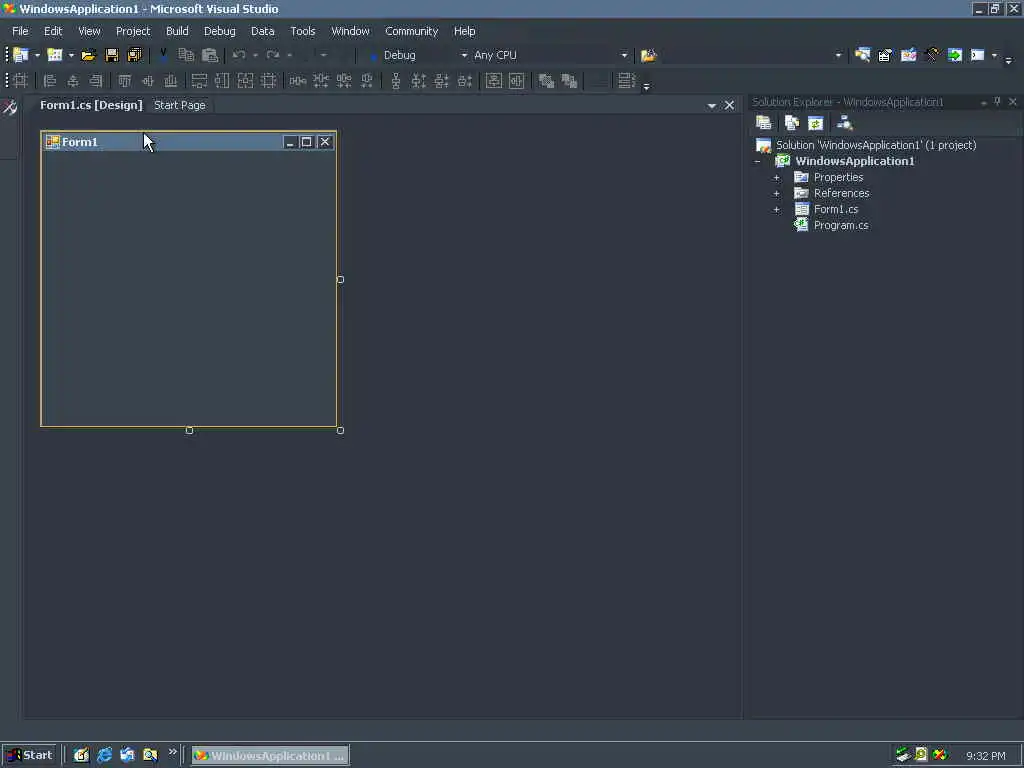The width and height of the screenshot is (1024, 768).
Task: Open the Build menu
Action: pos(177,31)
